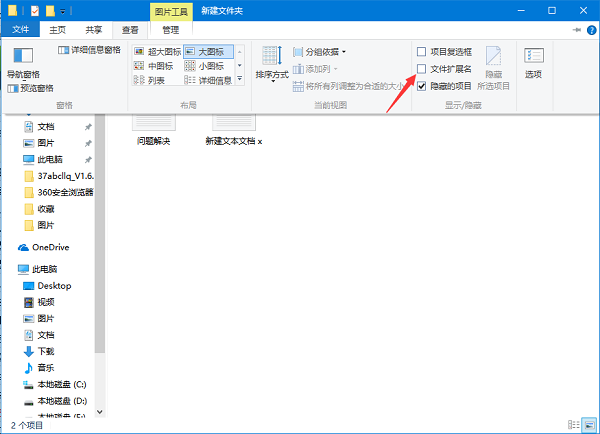Open 下载 downloads in navigation pane
600x434 pixels.
[40, 351]
